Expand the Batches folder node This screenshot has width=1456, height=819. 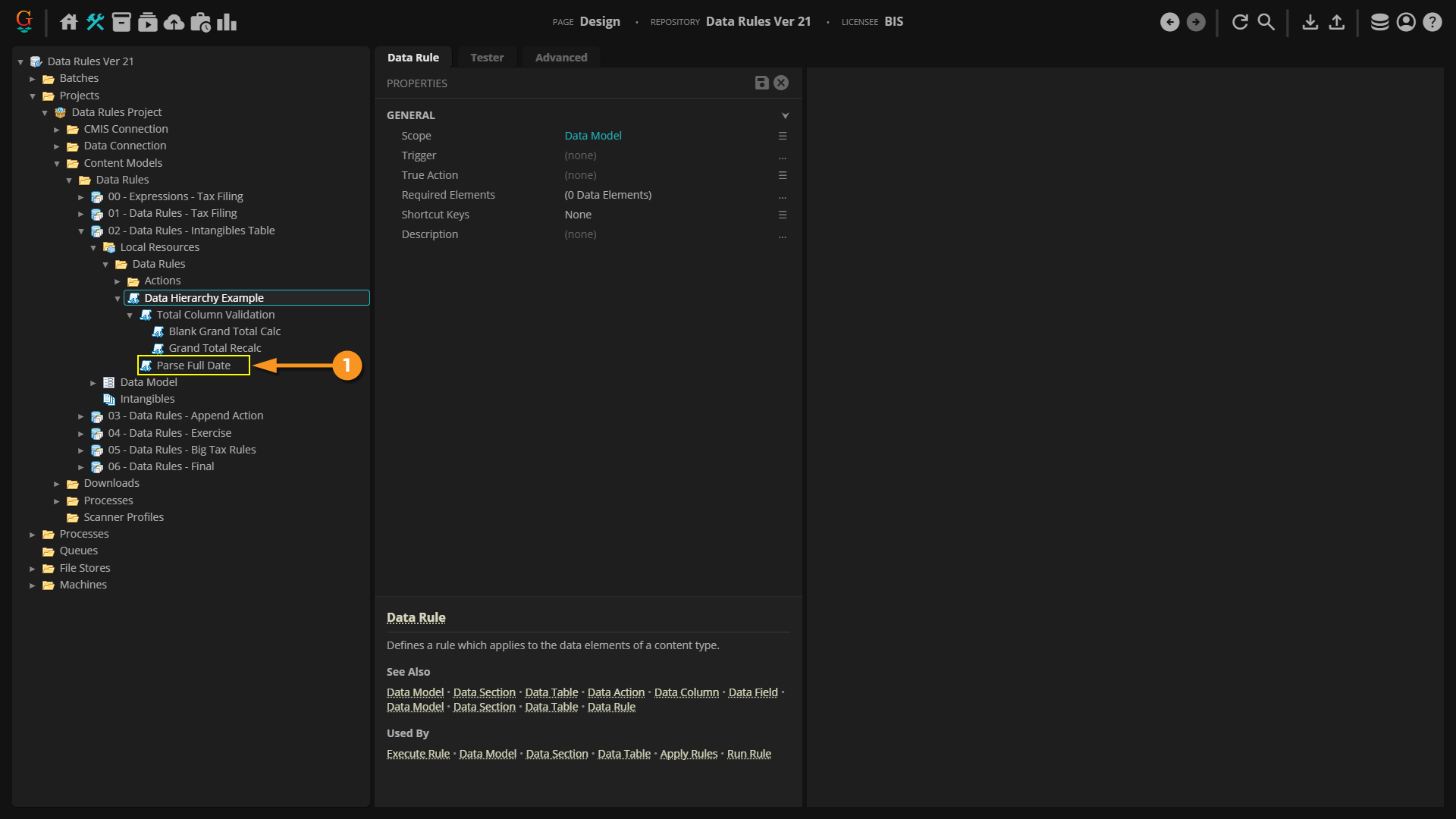pyautogui.click(x=33, y=79)
